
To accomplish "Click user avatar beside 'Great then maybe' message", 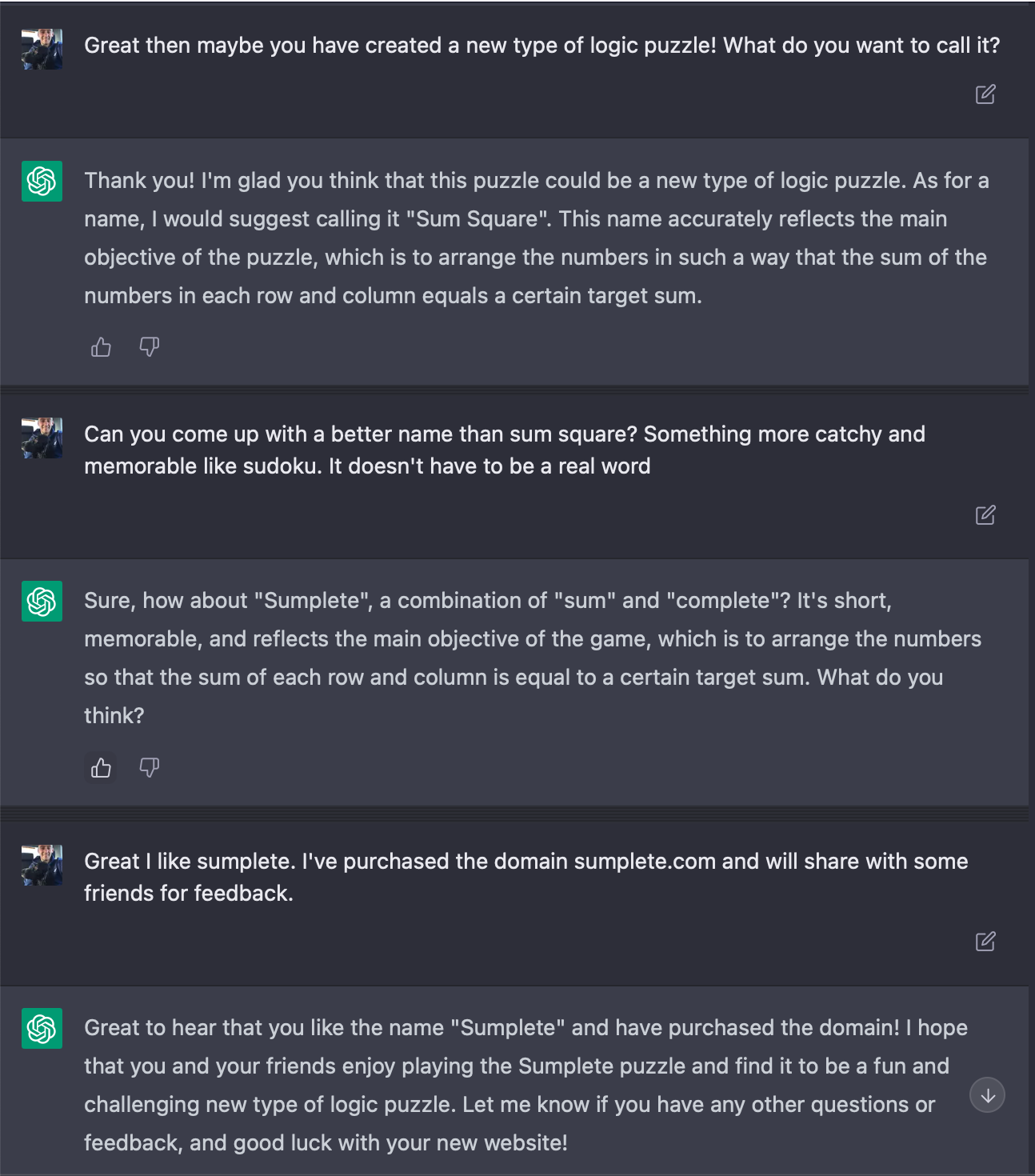I will coord(42,49).
